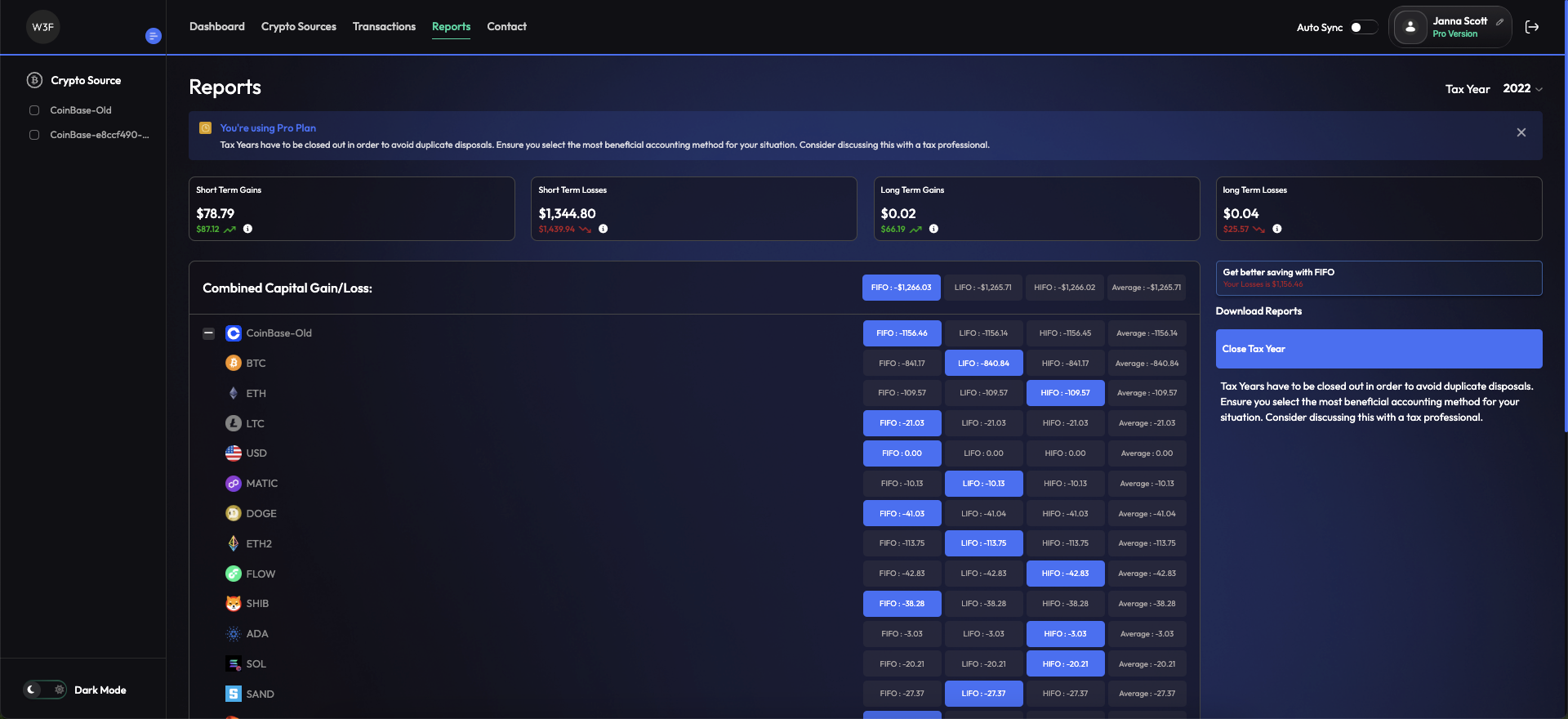Click the USD flag icon
The height and width of the screenshot is (719, 1568).
(x=234, y=453)
